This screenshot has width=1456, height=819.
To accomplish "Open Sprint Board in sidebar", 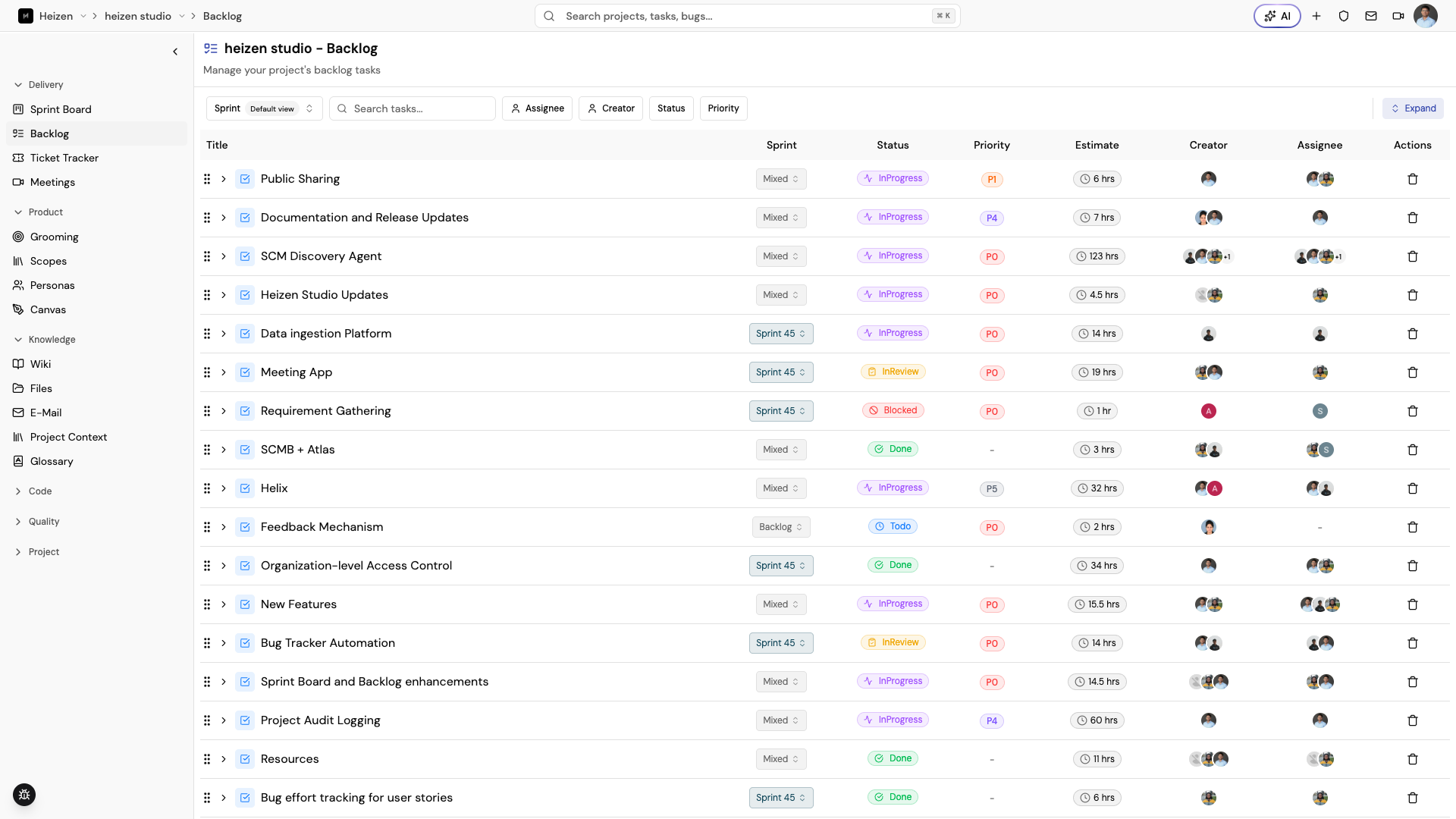I will [x=96, y=109].
